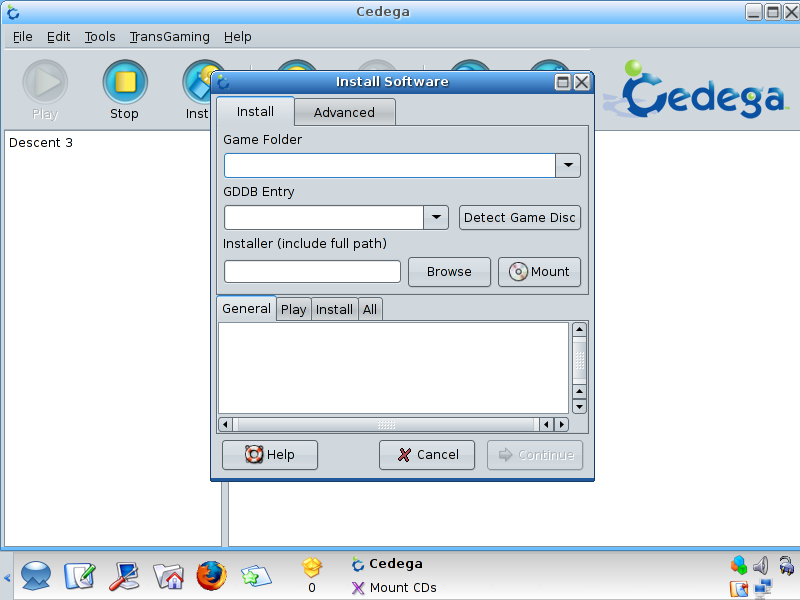Open the text editor taskbar icon
The image size is (800, 600).
[x=80, y=576]
